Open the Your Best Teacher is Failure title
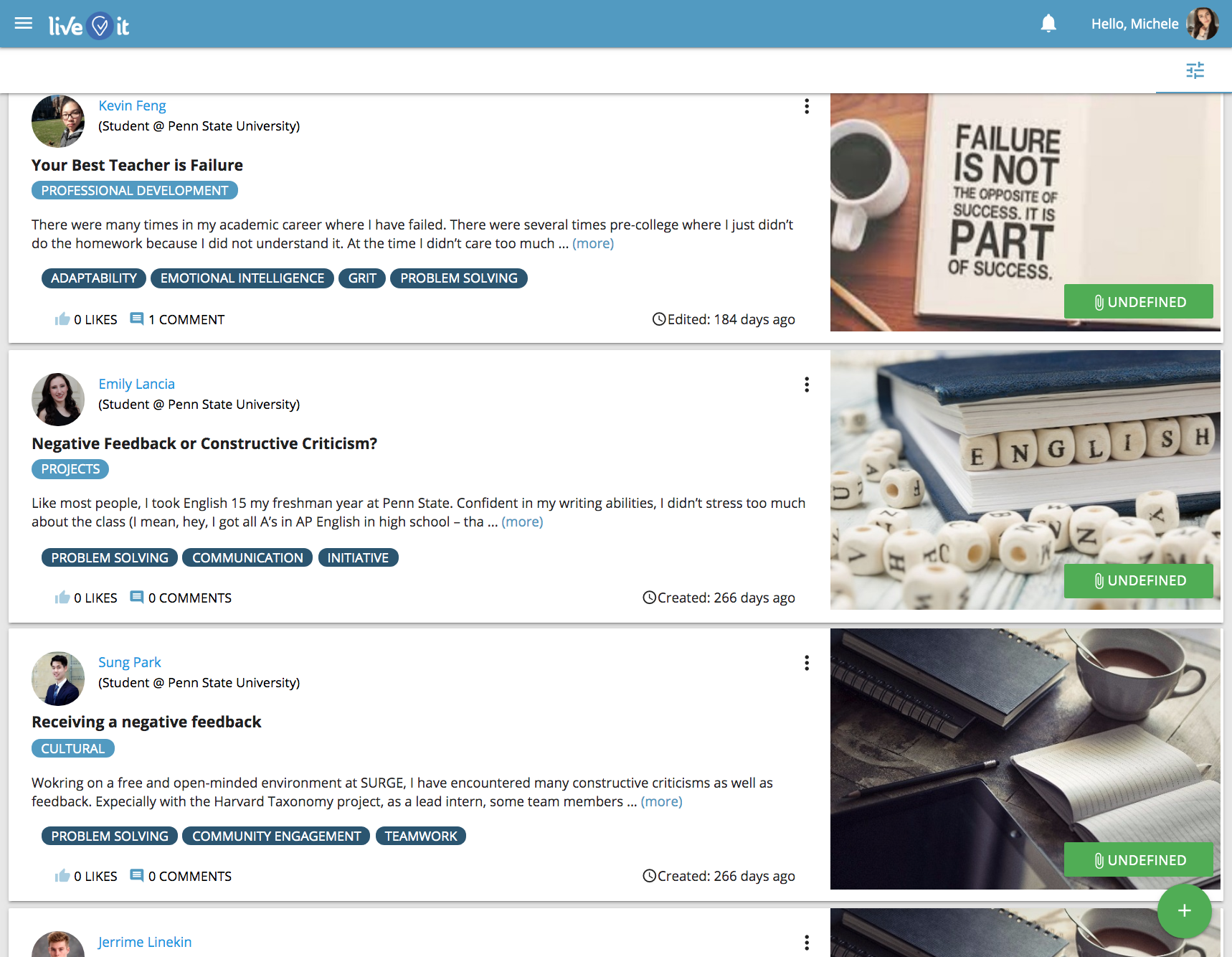 point(137,165)
